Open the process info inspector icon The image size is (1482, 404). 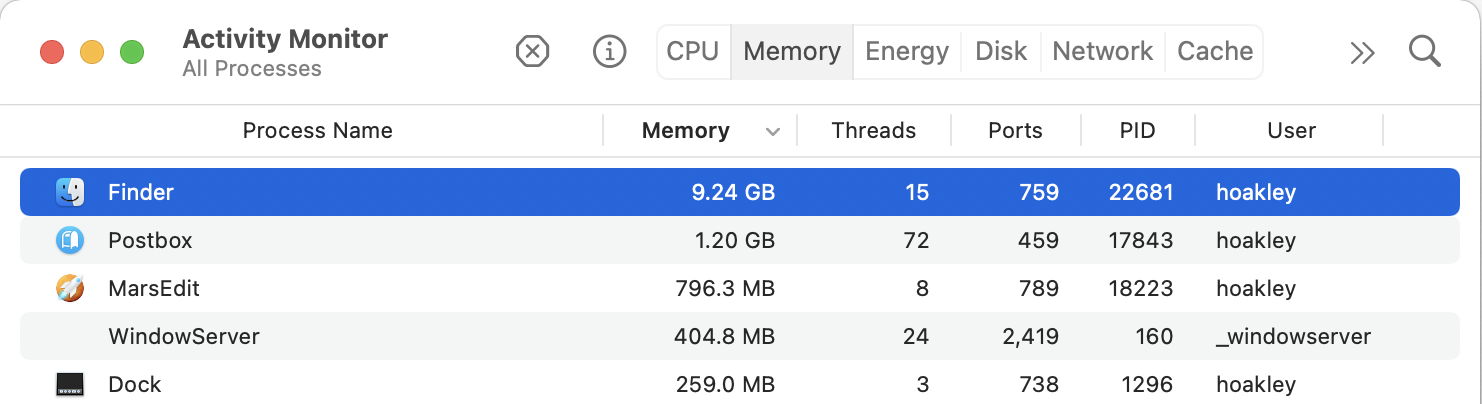(609, 51)
